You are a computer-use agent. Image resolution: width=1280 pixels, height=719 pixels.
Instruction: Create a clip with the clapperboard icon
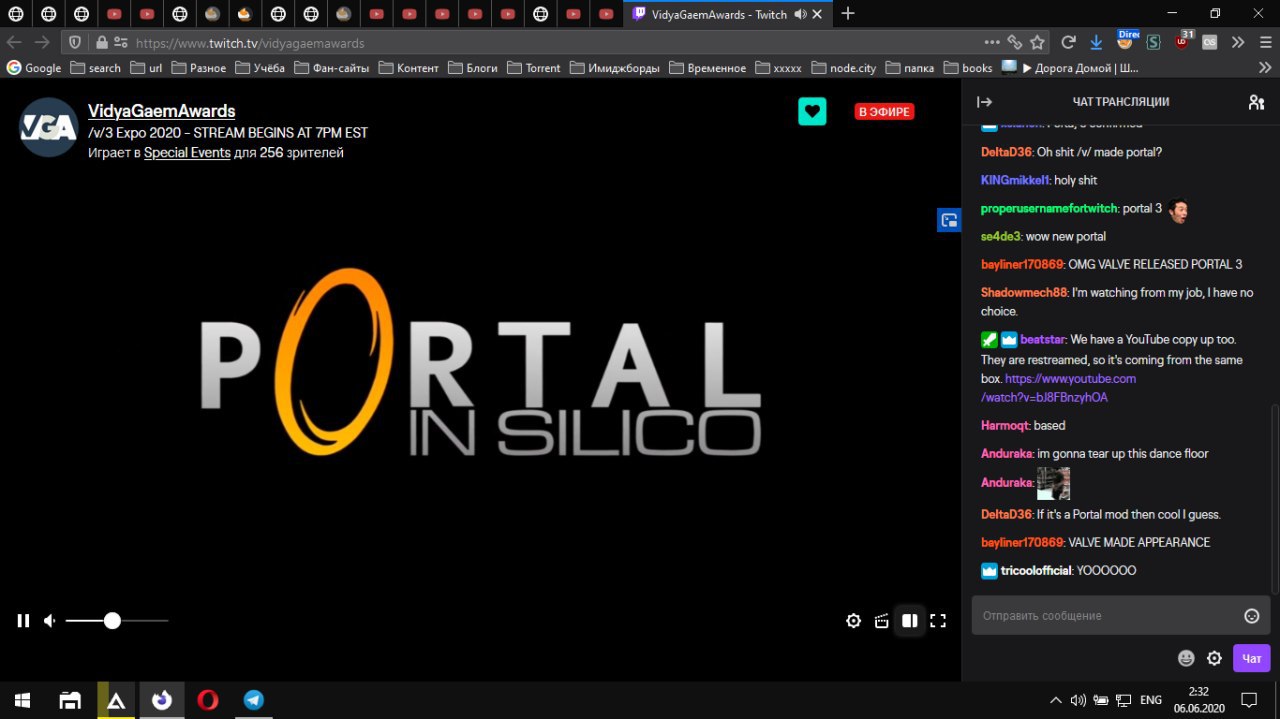[881, 621]
